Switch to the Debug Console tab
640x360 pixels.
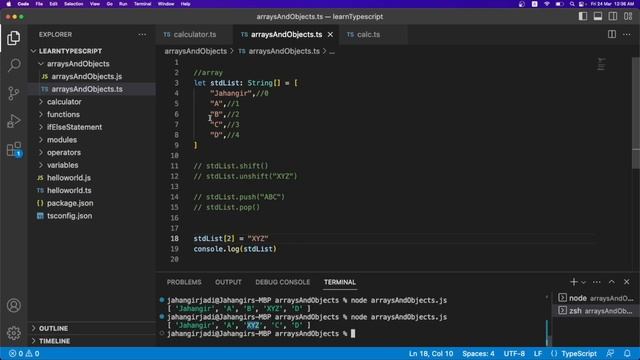point(282,282)
